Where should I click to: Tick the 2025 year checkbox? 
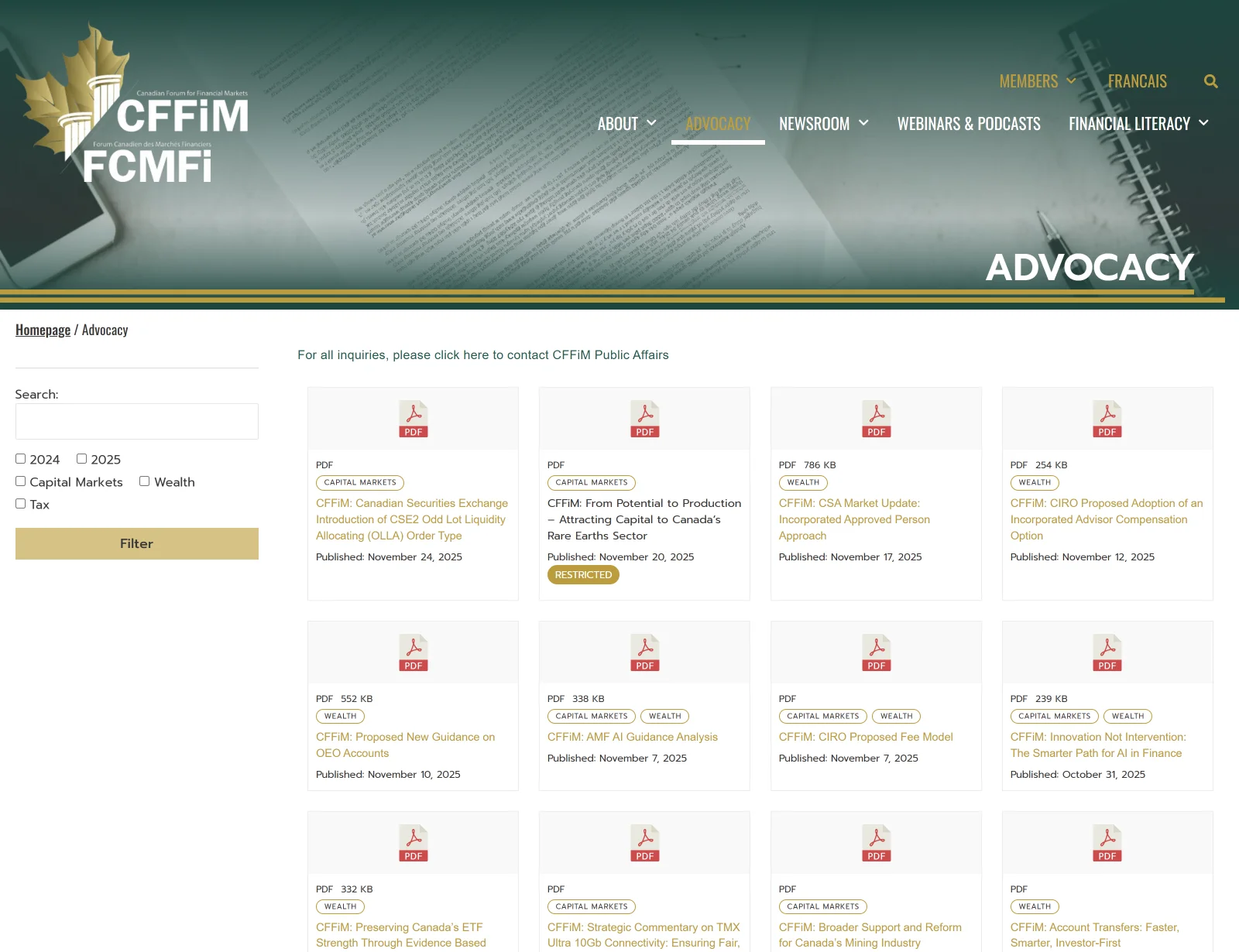[x=81, y=459]
